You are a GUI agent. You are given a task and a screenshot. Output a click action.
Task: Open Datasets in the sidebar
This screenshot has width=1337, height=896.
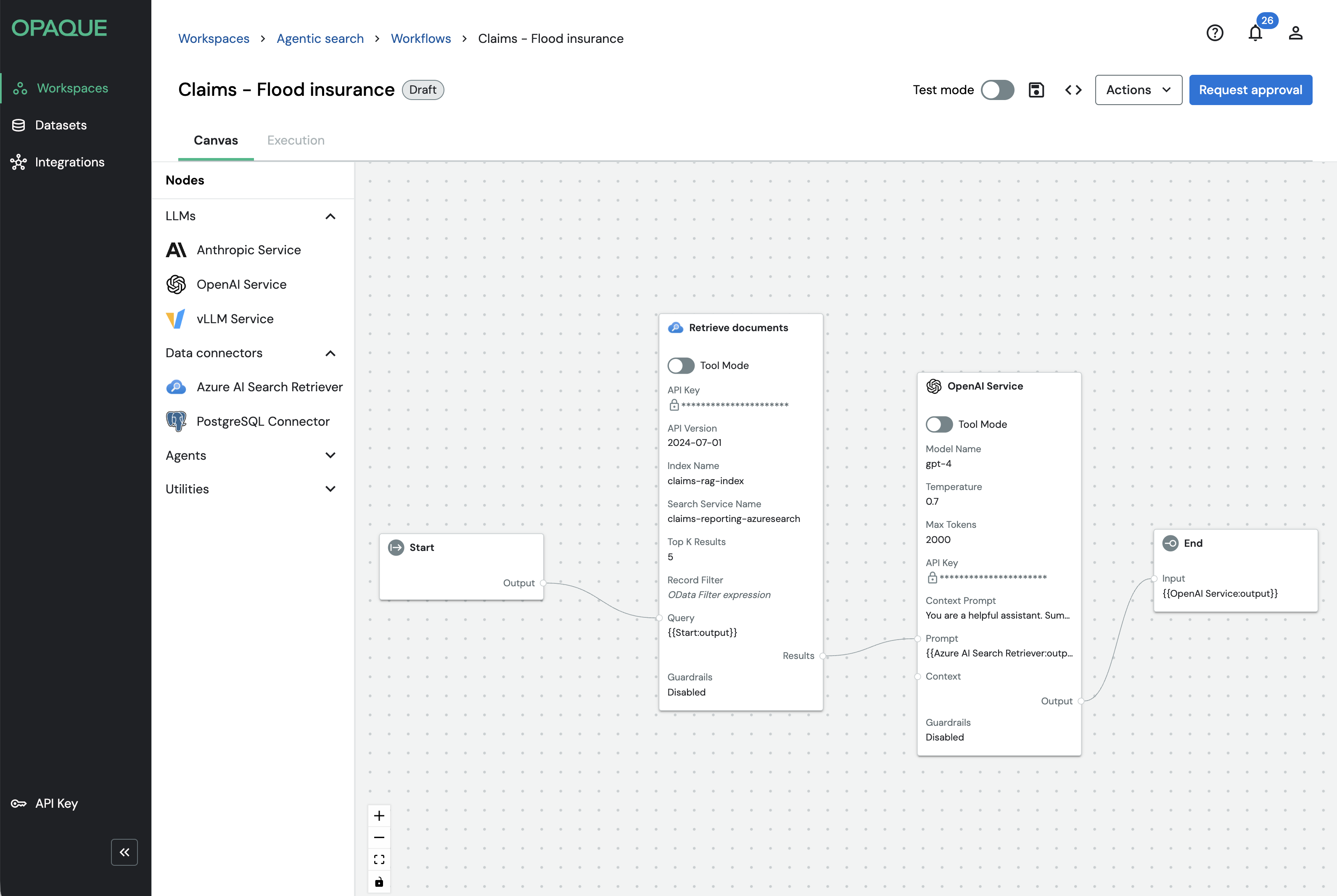[x=61, y=125]
